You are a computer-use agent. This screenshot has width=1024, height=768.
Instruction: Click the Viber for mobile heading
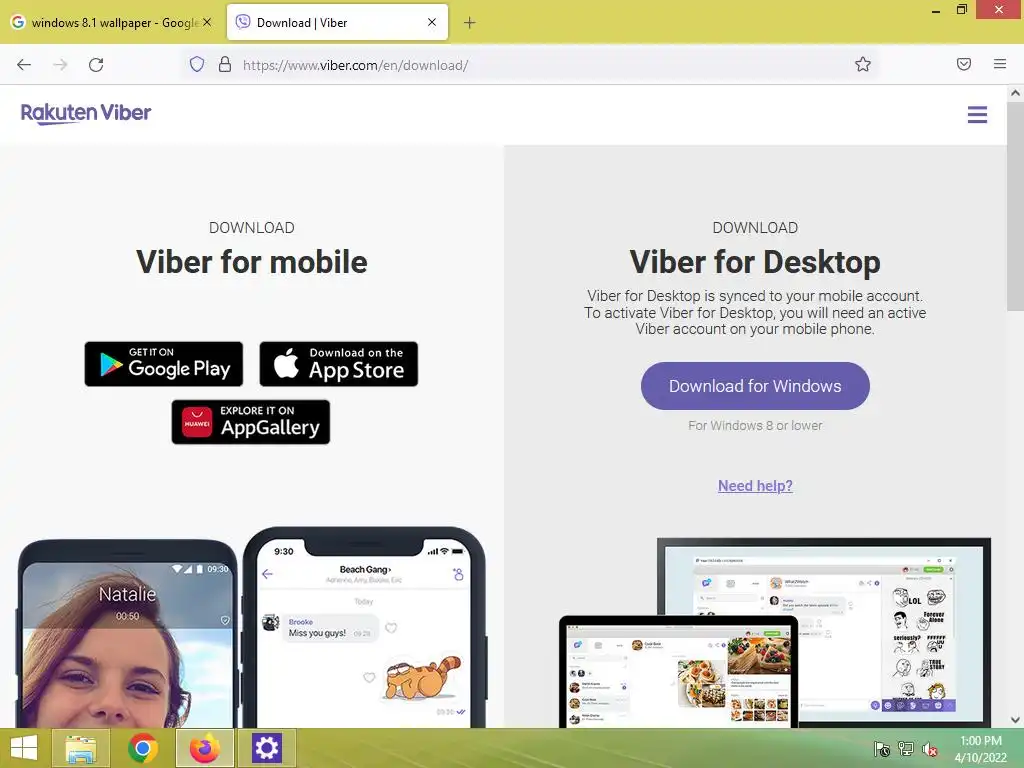point(251,262)
